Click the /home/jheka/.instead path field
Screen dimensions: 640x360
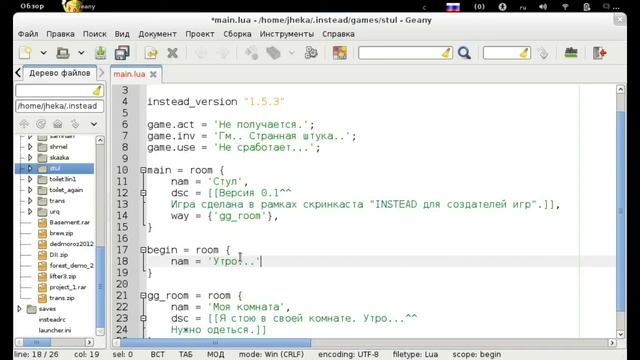60,106
